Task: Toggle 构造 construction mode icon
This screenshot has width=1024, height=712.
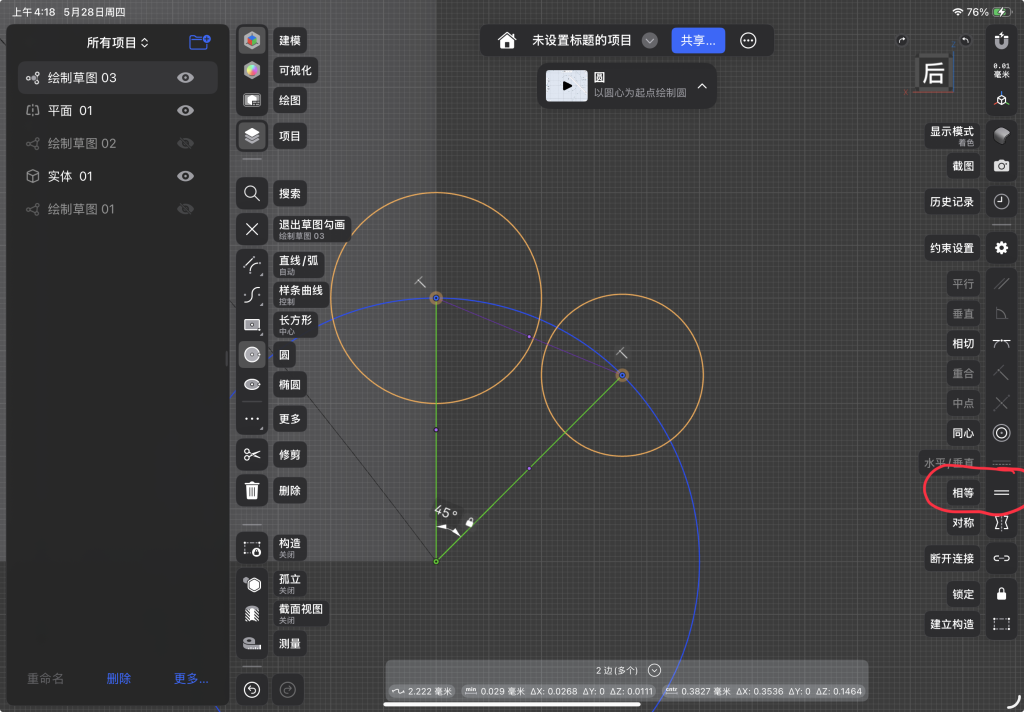Action: click(x=252, y=548)
